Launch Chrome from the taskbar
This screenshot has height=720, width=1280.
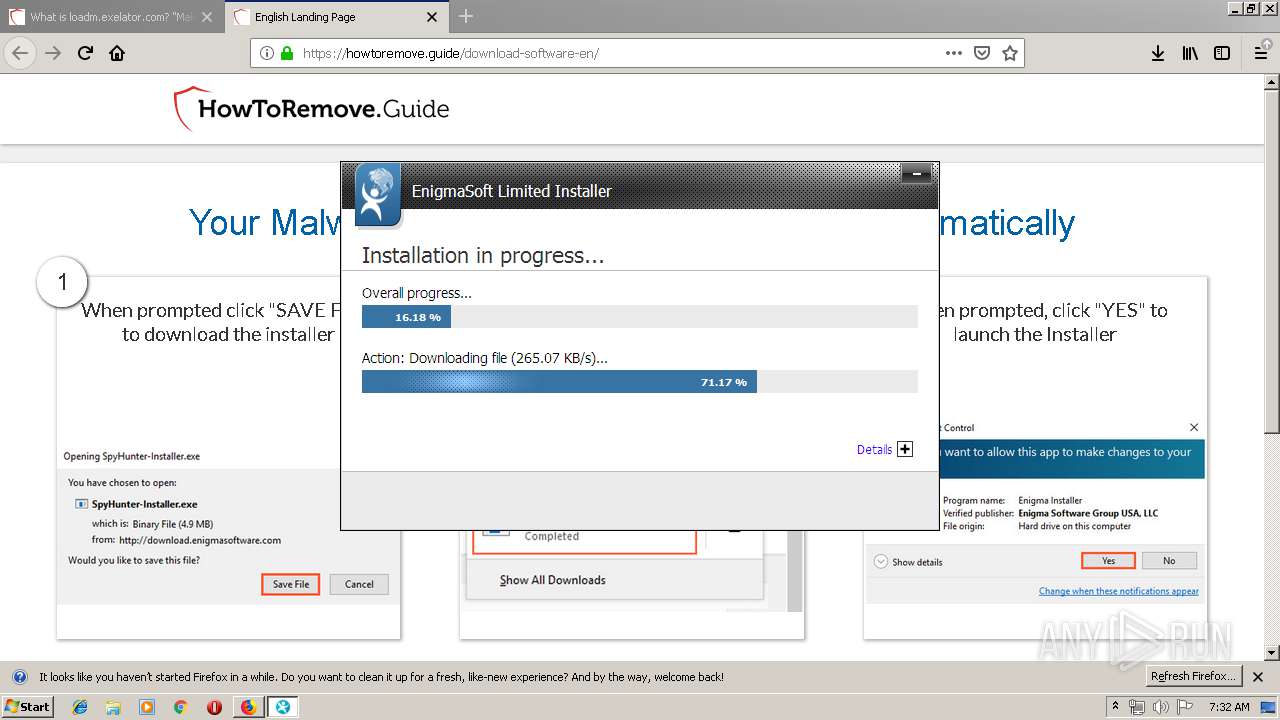click(x=180, y=707)
